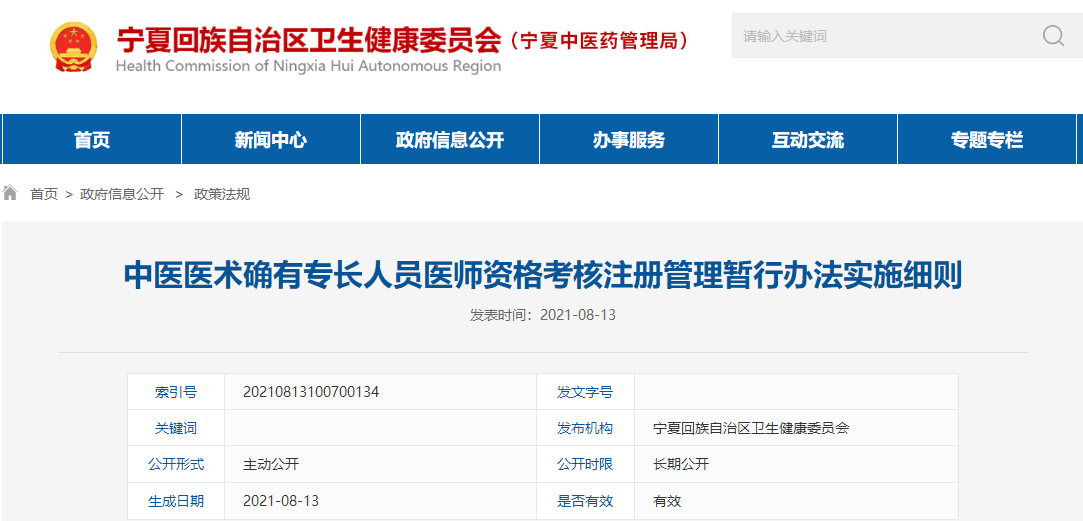Click the national emblem logo
Viewport: 1083px width, 521px height.
[74, 46]
